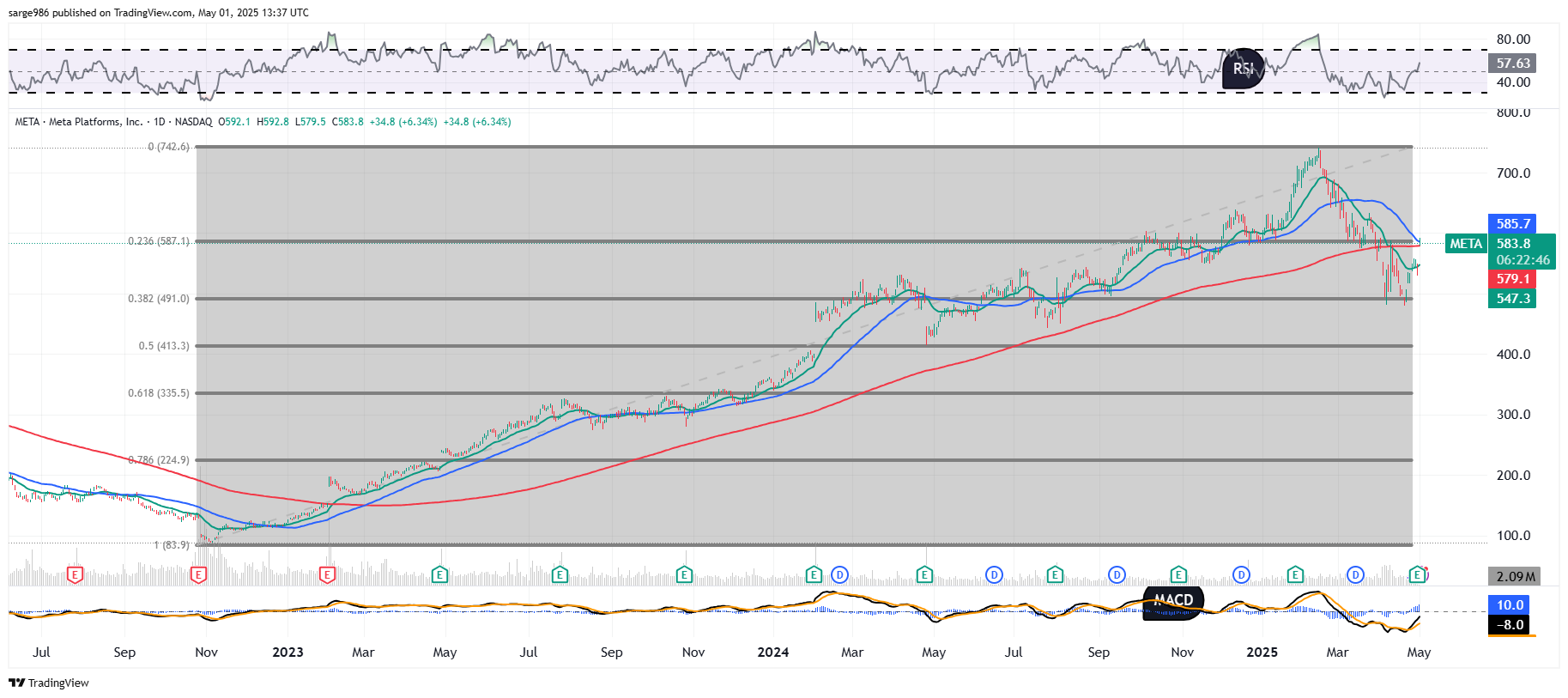The width and height of the screenshot is (1568, 698).
Task: Click the red 579.1 moving average label
Action: click(1512, 279)
